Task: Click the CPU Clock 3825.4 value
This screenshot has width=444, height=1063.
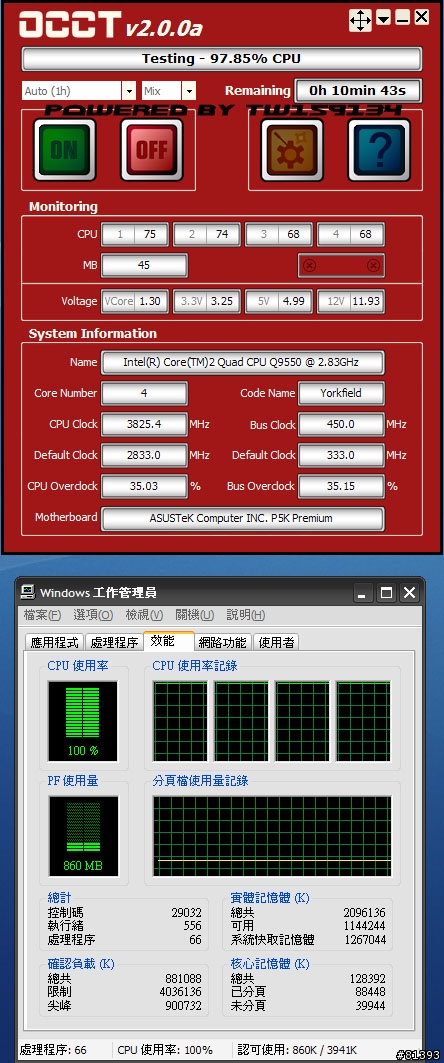Action: click(144, 424)
